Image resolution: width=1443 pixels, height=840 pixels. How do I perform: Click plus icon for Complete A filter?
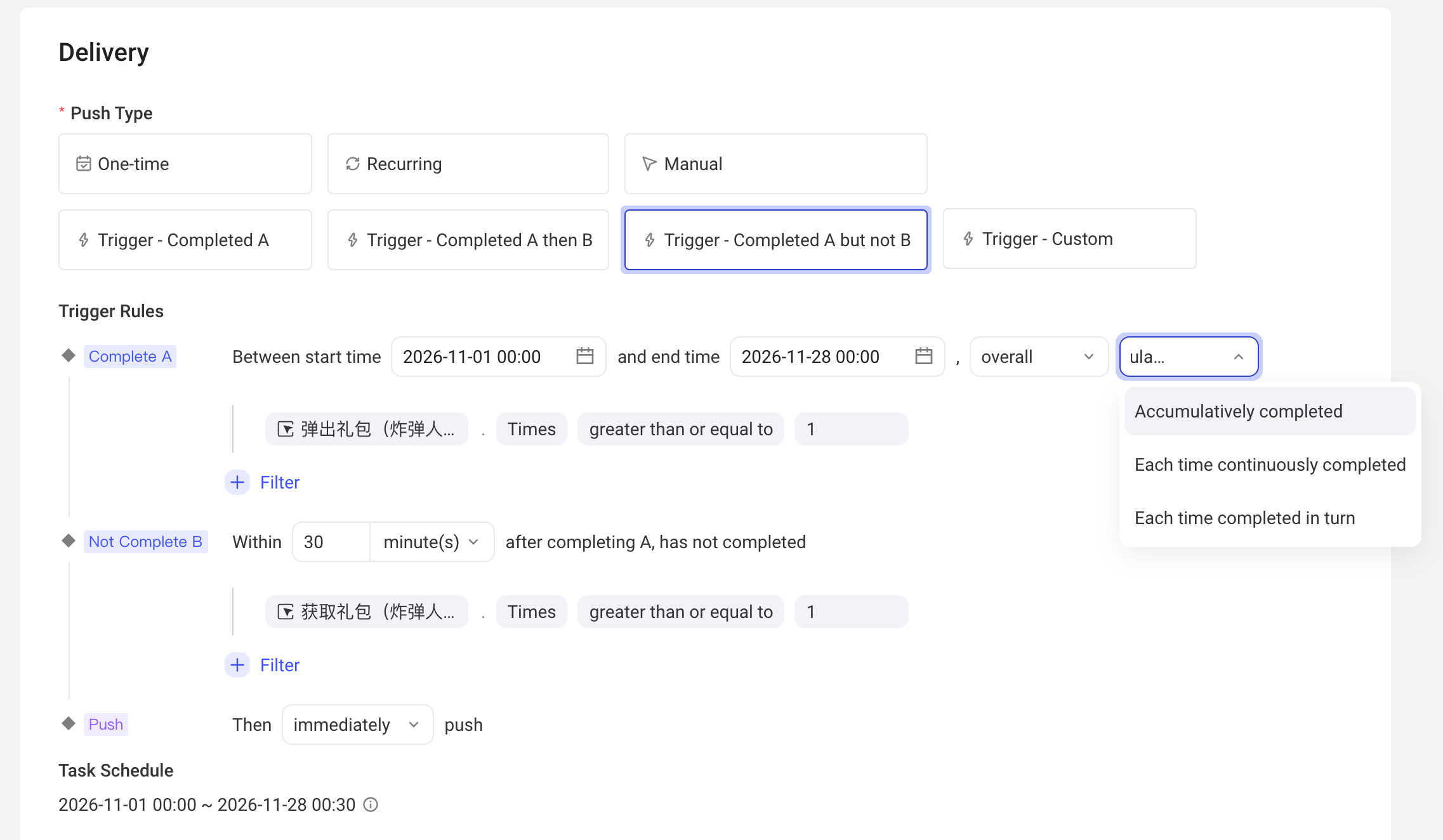click(x=237, y=482)
